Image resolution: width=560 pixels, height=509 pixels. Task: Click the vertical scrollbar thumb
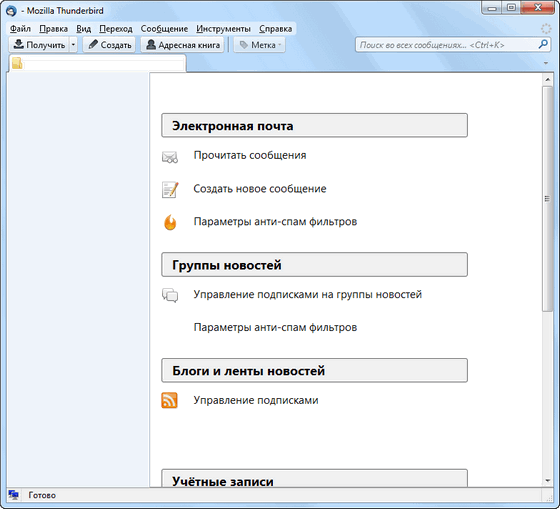(x=548, y=199)
